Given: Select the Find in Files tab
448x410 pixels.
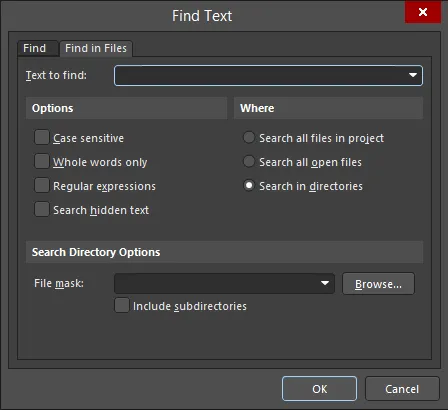Looking at the screenshot, I should pyautogui.click(x=96, y=49).
